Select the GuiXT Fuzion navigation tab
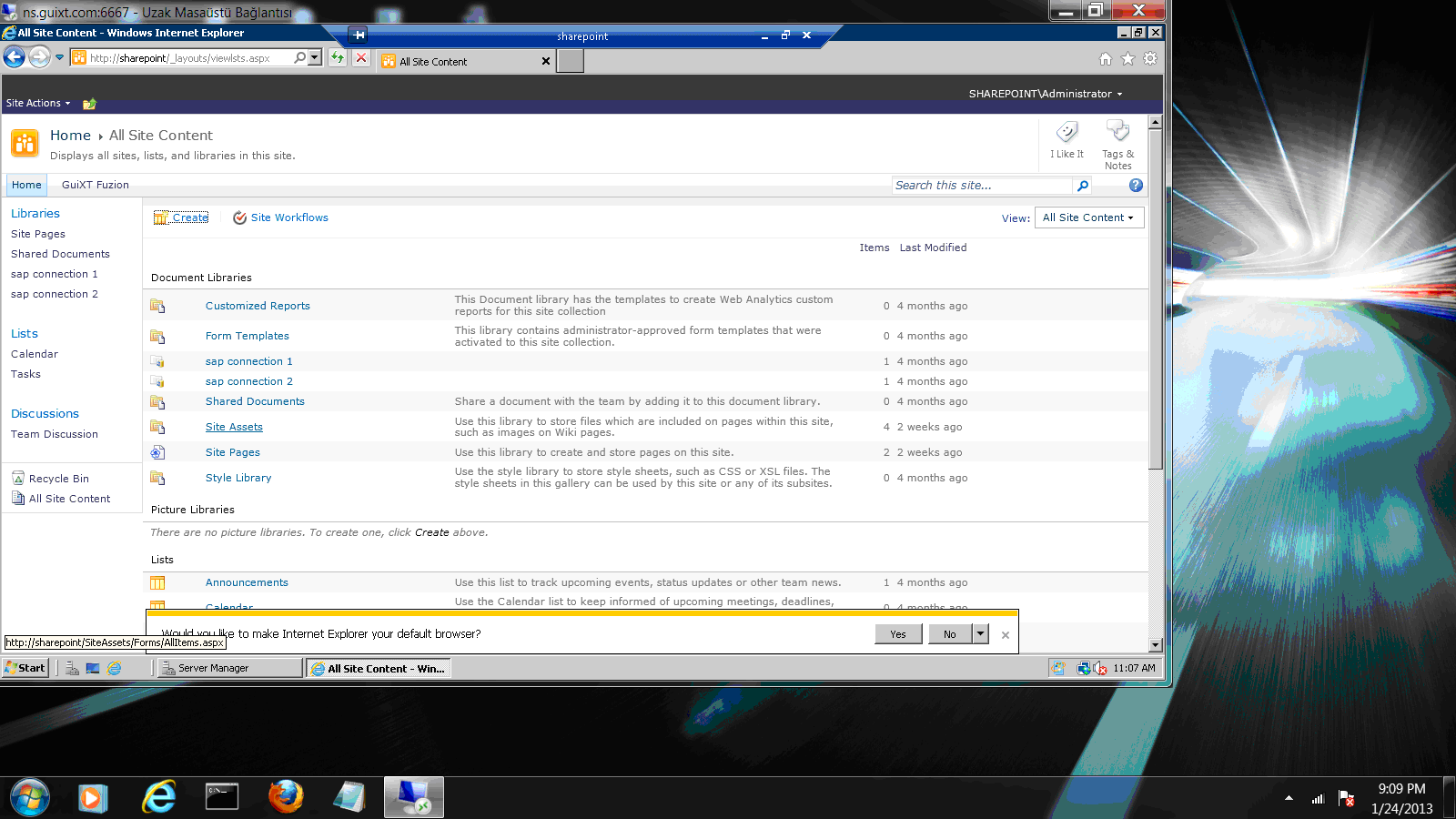This screenshot has width=1456, height=819. (96, 185)
